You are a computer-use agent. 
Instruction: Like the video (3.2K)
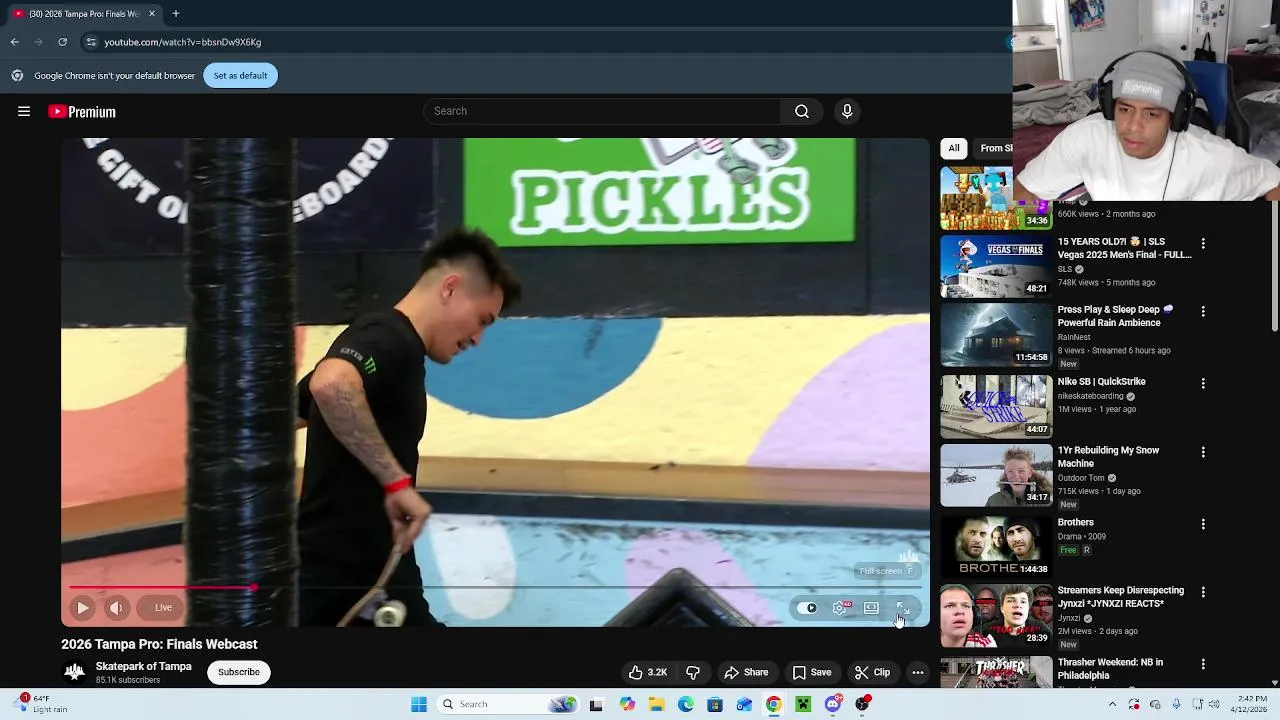point(648,672)
